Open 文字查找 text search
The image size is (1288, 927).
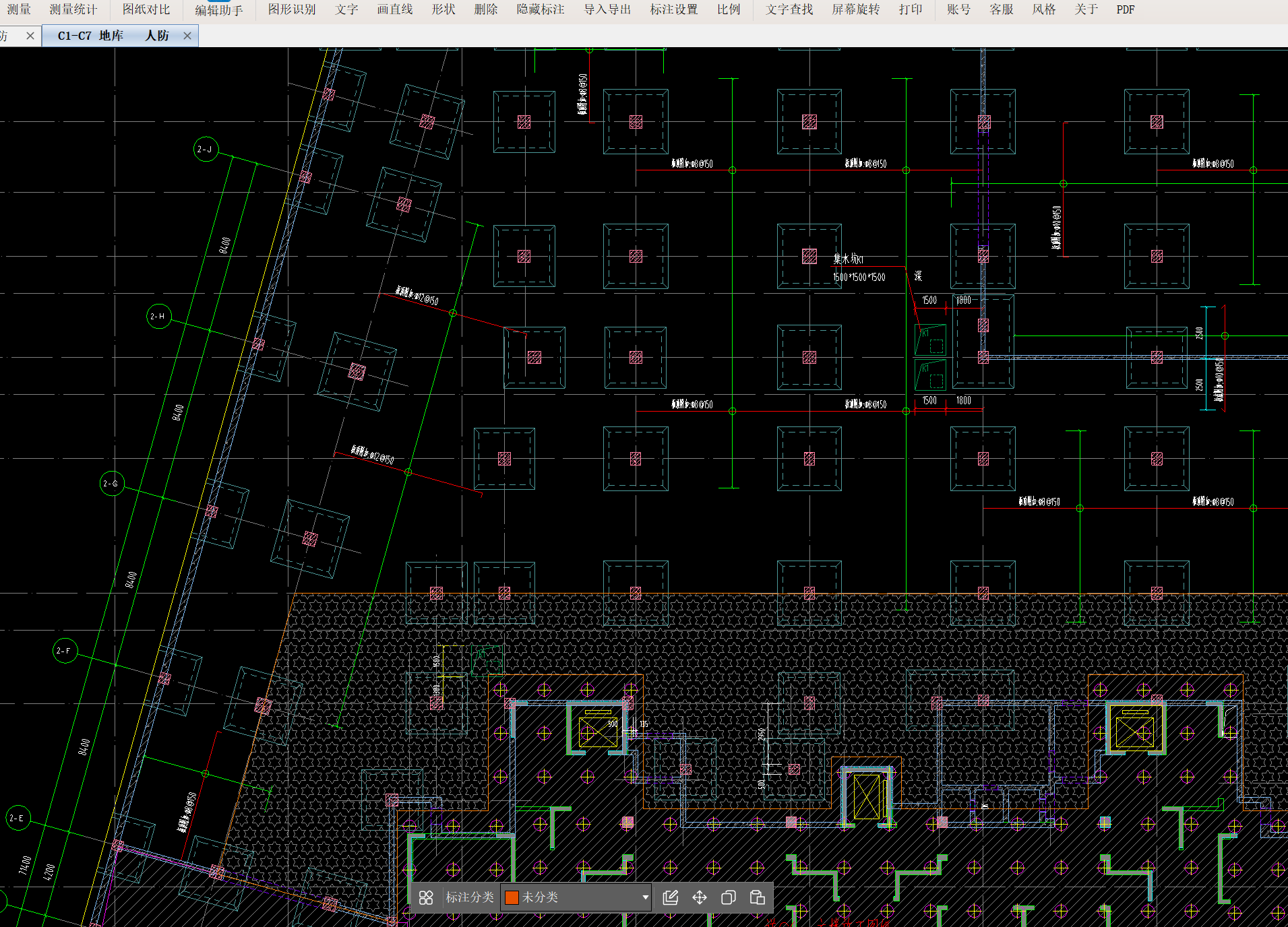tap(789, 9)
